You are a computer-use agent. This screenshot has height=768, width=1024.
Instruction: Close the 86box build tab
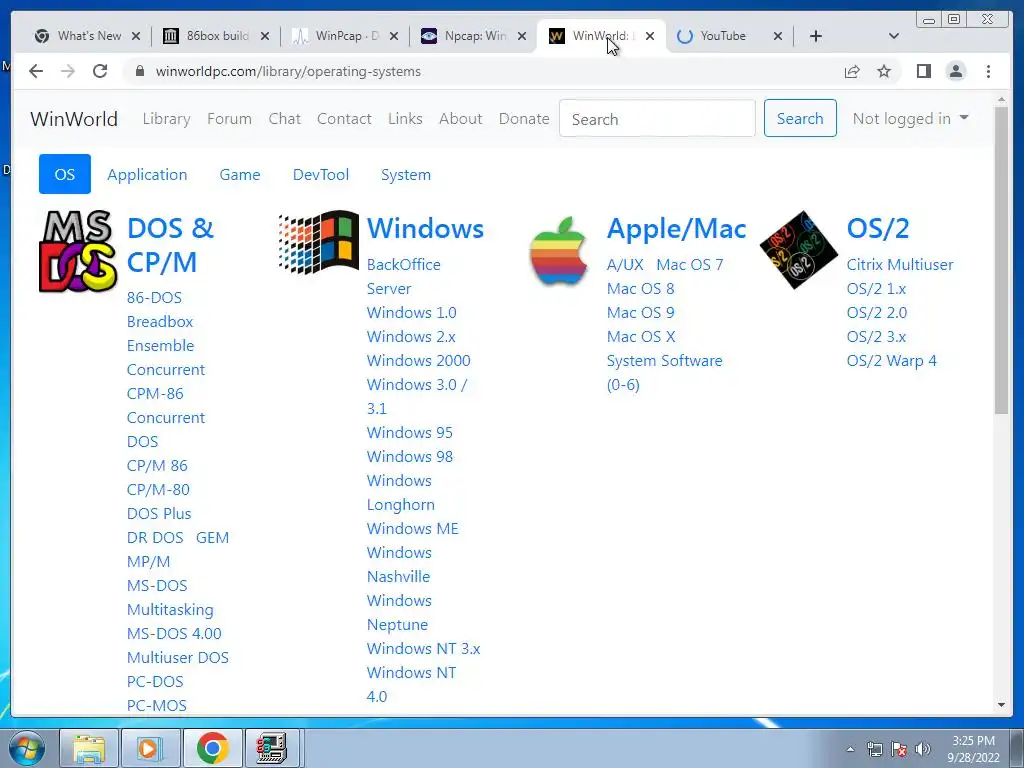[264, 36]
